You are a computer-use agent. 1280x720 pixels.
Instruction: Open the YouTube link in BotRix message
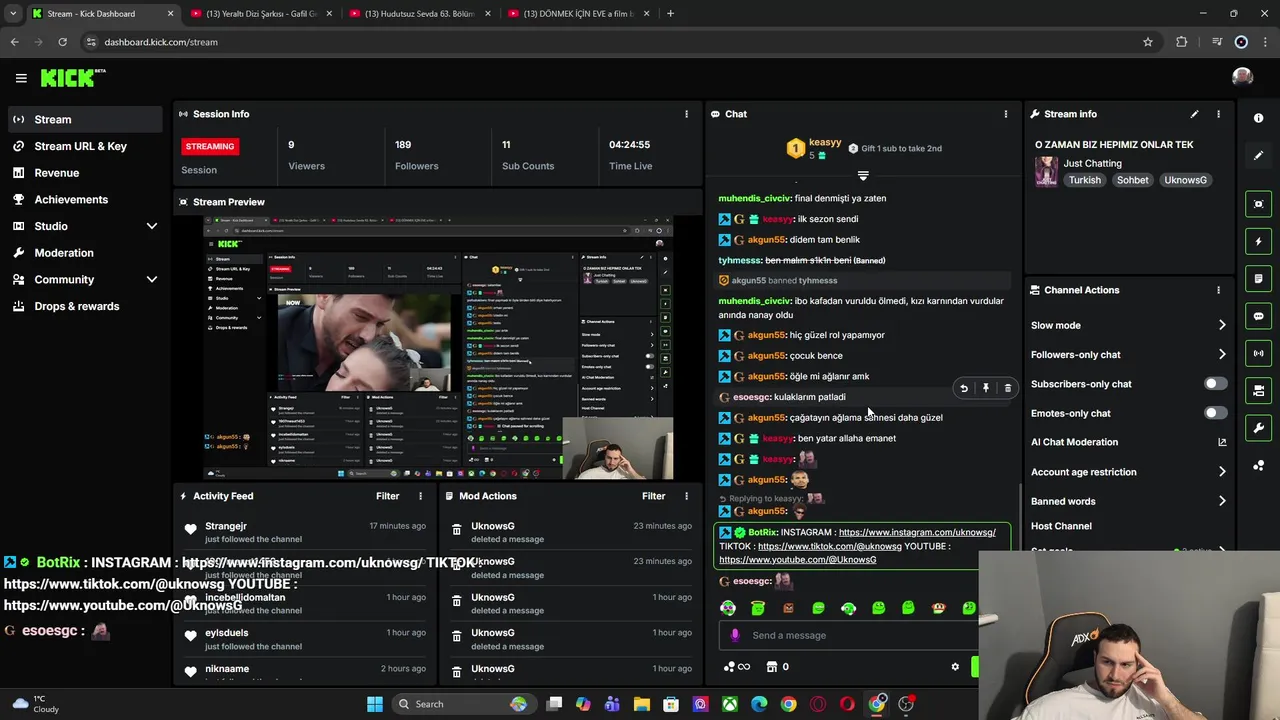(798, 560)
